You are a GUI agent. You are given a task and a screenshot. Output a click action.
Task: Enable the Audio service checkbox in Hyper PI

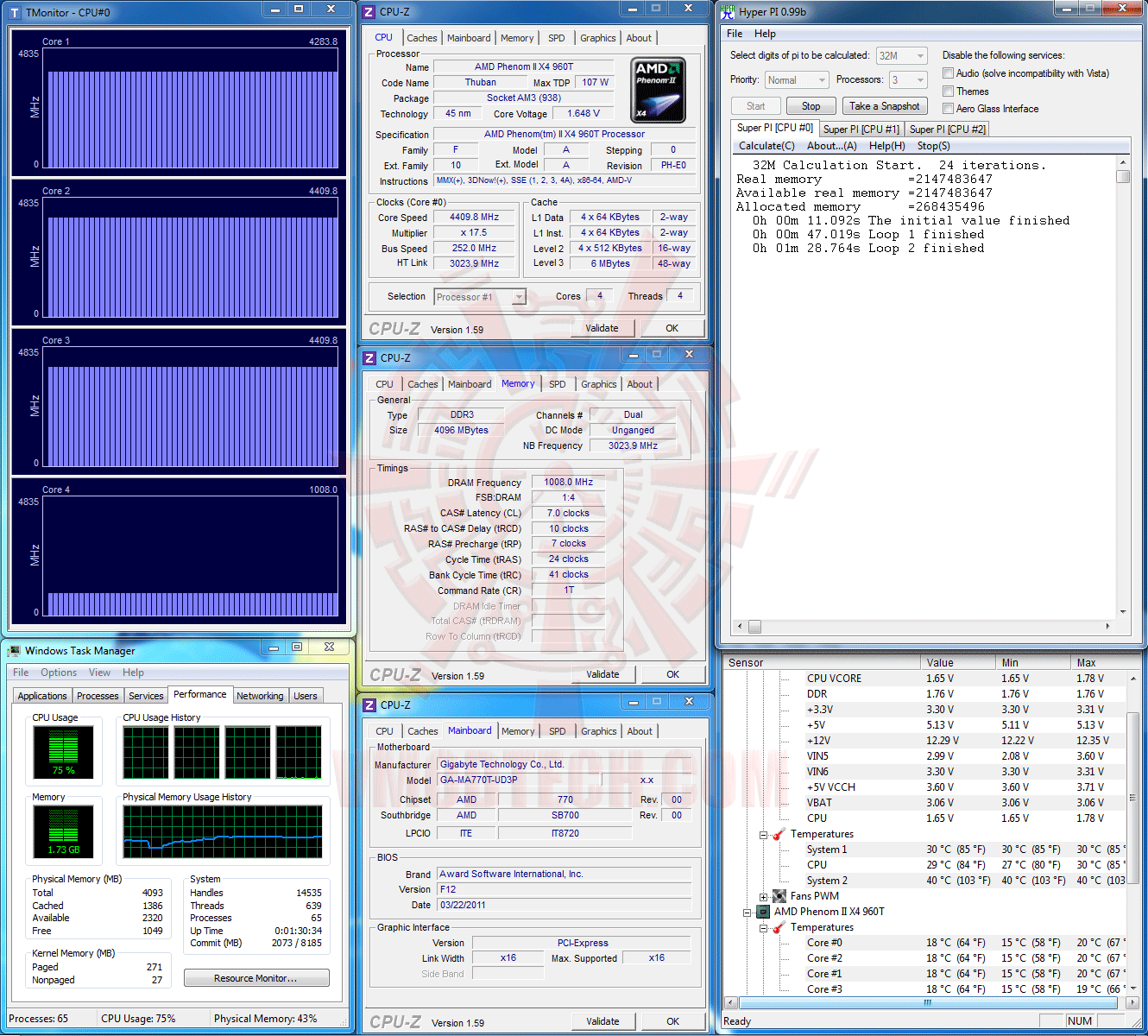coord(949,73)
